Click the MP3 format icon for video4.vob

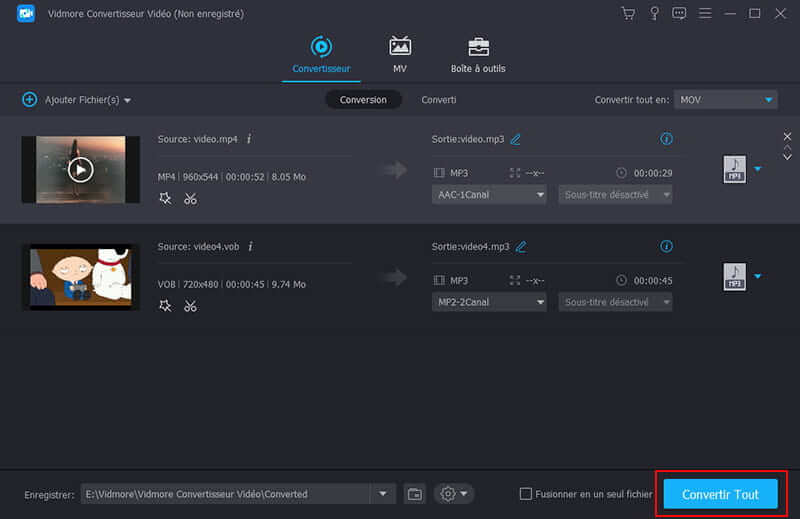point(735,277)
